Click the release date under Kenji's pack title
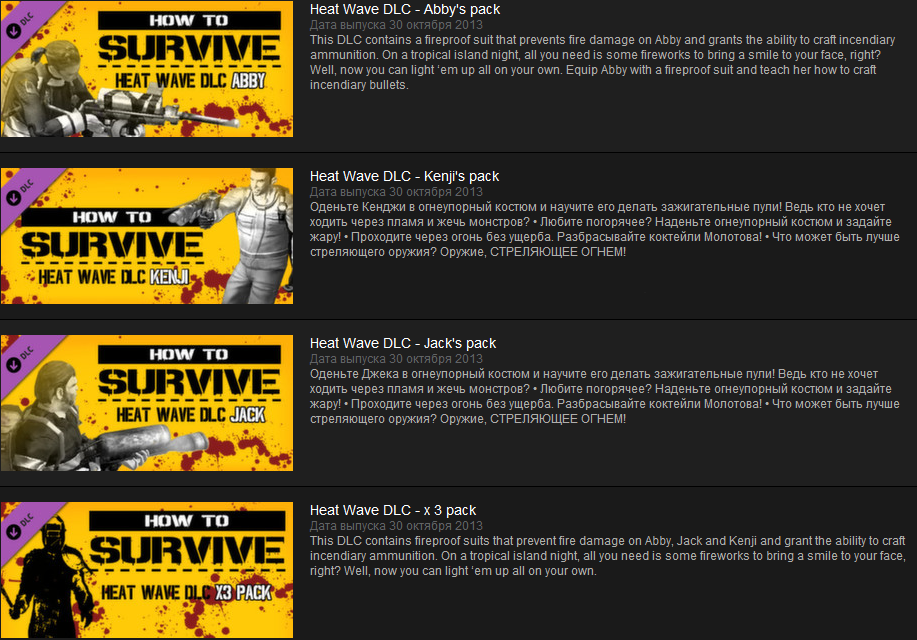Screen dimensions: 917x640 [396, 192]
